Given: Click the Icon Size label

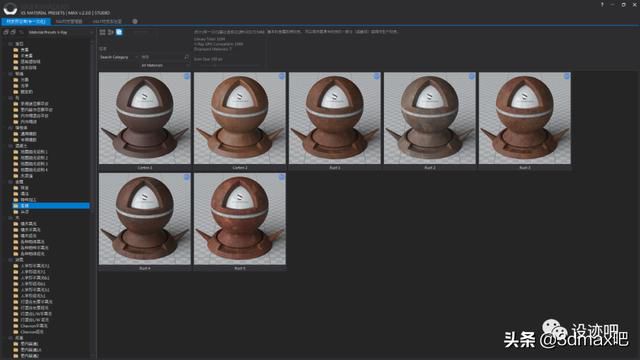Looking at the screenshot, I should [x=208, y=59].
